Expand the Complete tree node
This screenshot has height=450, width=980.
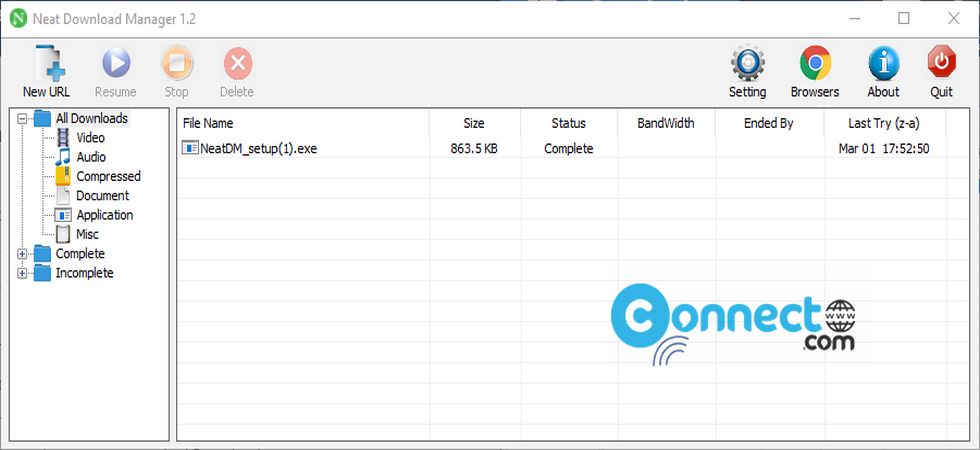(x=22, y=254)
